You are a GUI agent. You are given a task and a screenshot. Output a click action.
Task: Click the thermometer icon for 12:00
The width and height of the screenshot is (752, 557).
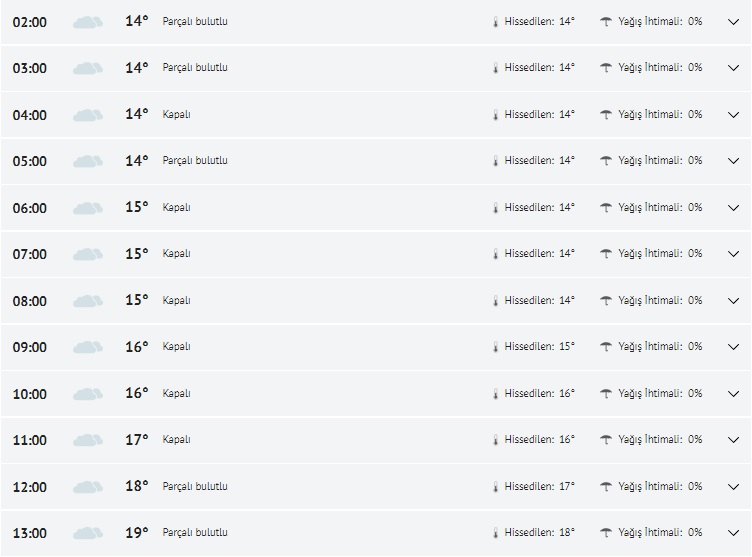[x=494, y=487]
